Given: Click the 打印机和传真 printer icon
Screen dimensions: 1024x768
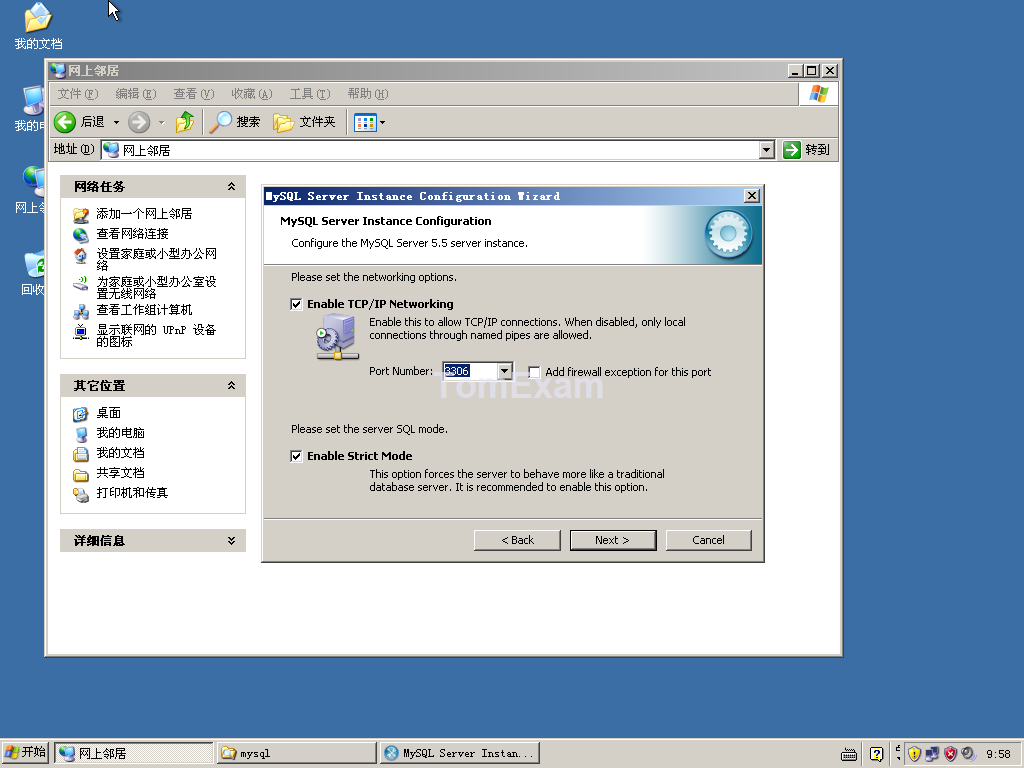Looking at the screenshot, I should pos(80,494).
